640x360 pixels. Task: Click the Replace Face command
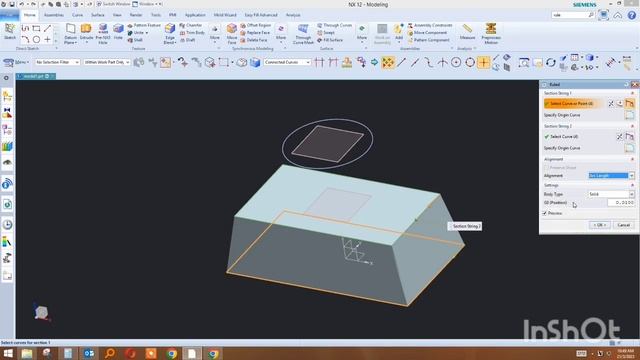point(255,33)
